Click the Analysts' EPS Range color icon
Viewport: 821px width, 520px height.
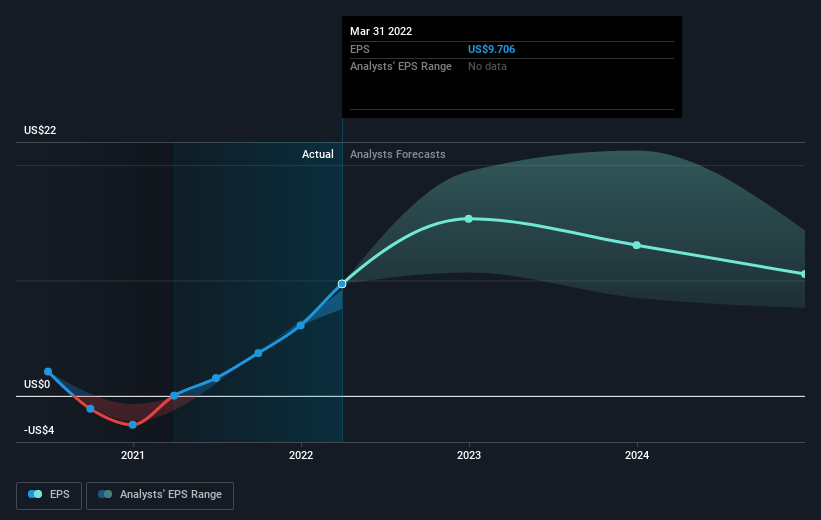tap(105, 494)
